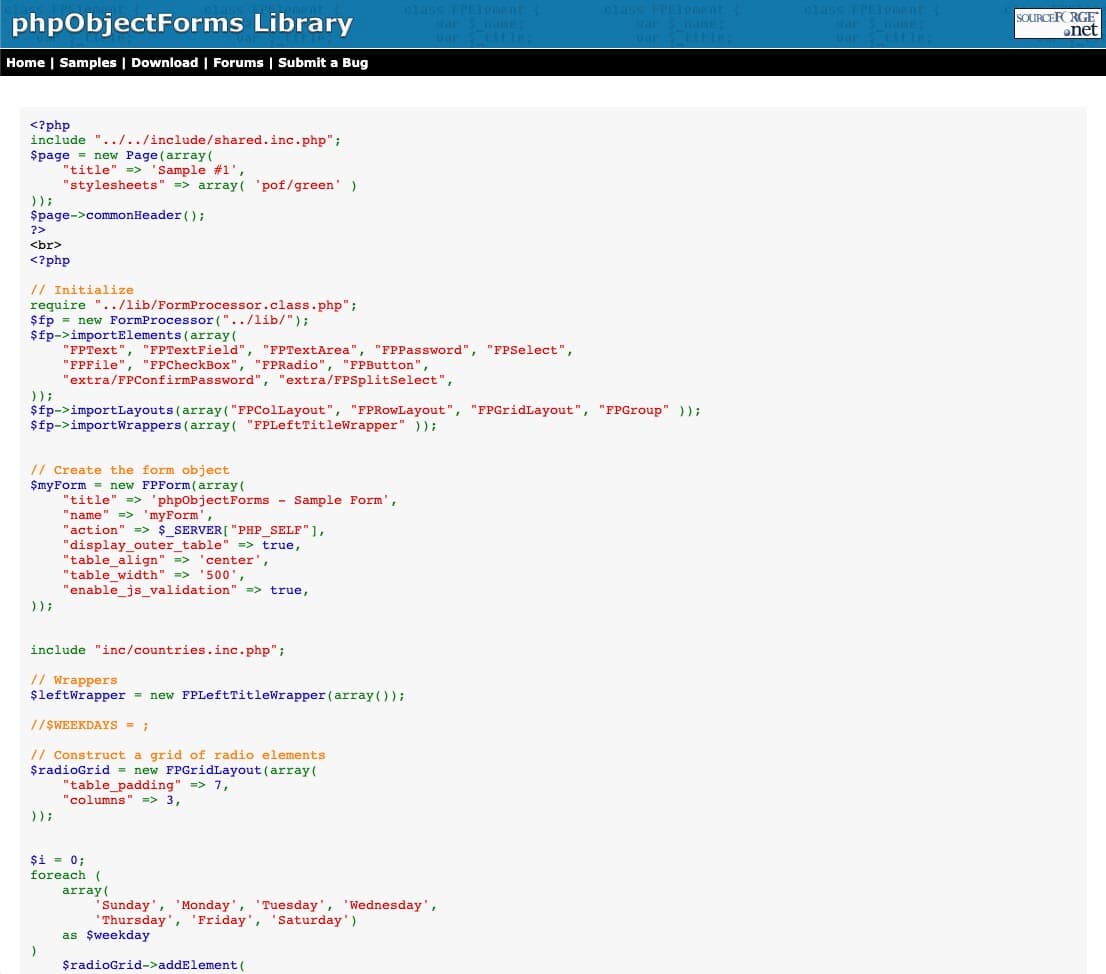
Task: Click the 'FPLeftTitleWrapper' string in importWrappers
Action: pyautogui.click(x=329, y=425)
